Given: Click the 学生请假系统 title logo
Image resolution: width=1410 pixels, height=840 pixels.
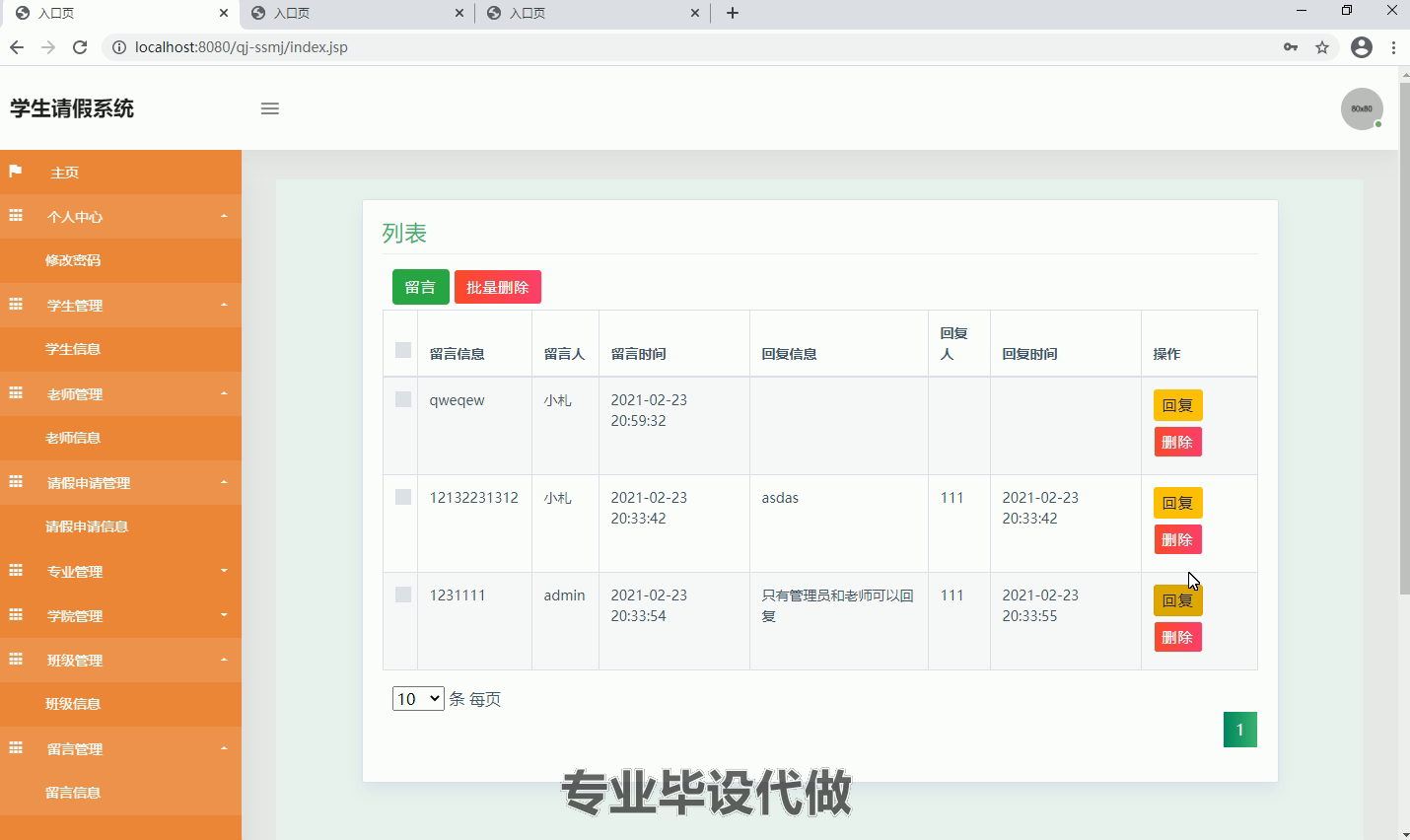Looking at the screenshot, I should (72, 108).
